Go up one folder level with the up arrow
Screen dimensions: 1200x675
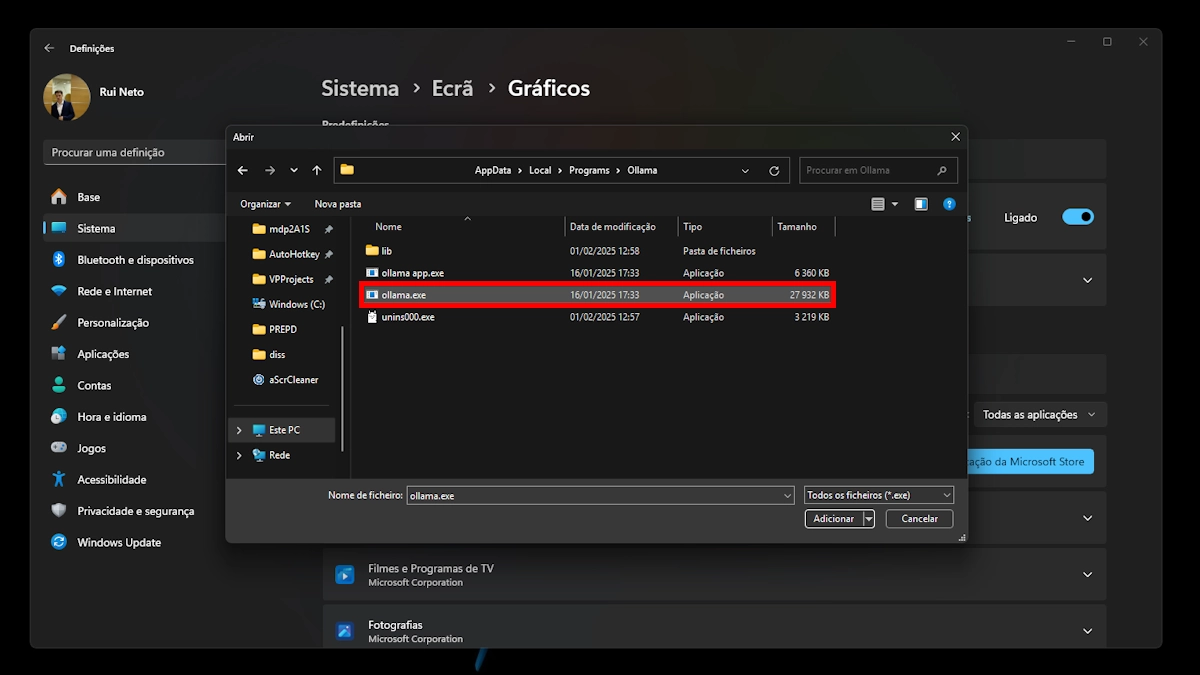317,171
